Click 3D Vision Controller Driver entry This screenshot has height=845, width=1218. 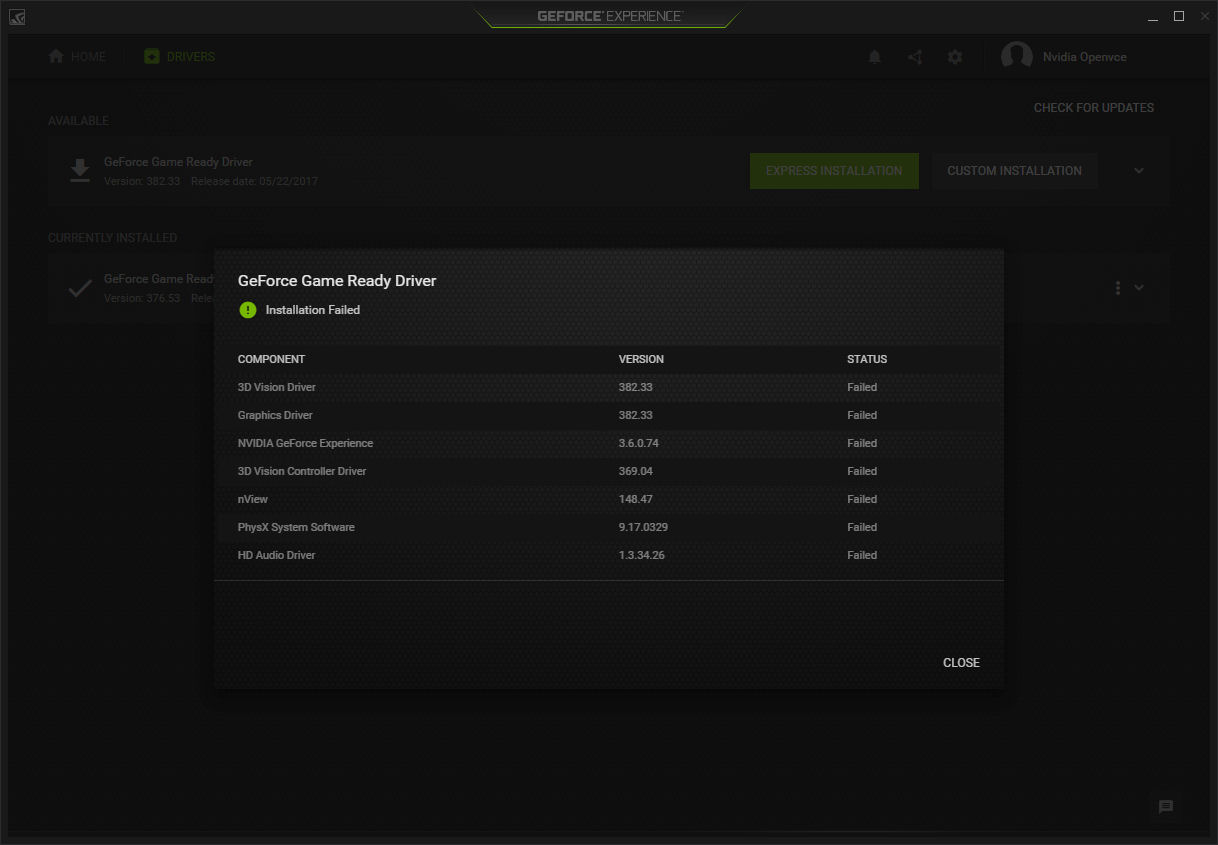[302, 471]
